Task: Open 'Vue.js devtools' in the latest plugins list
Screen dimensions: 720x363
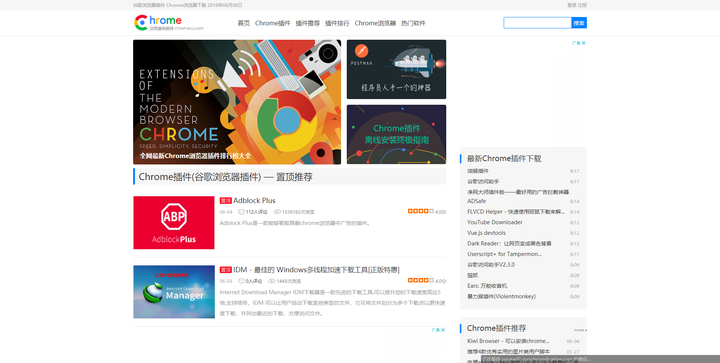Action: coord(486,233)
